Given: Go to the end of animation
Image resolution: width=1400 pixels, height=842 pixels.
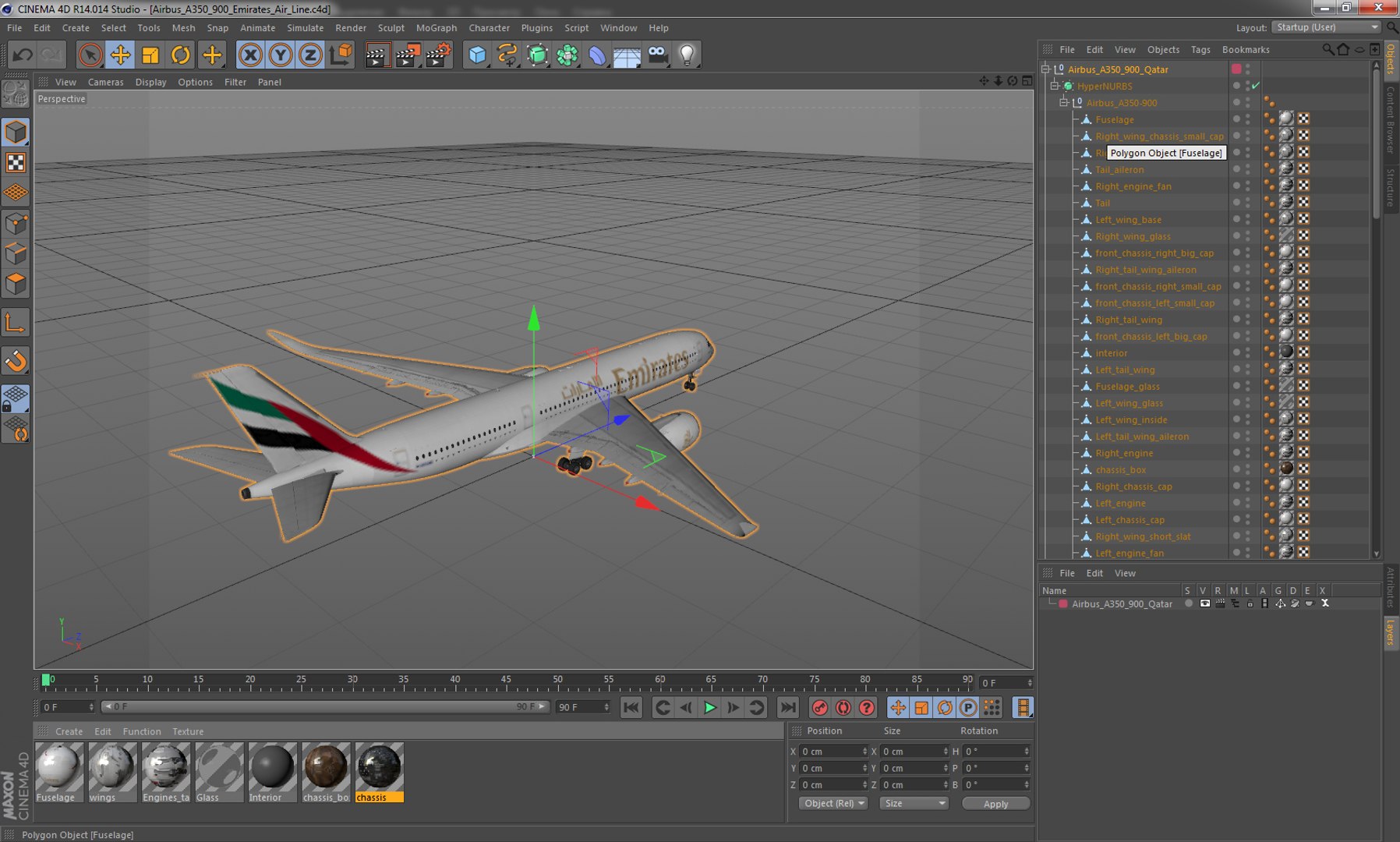Looking at the screenshot, I should pyautogui.click(x=788, y=708).
